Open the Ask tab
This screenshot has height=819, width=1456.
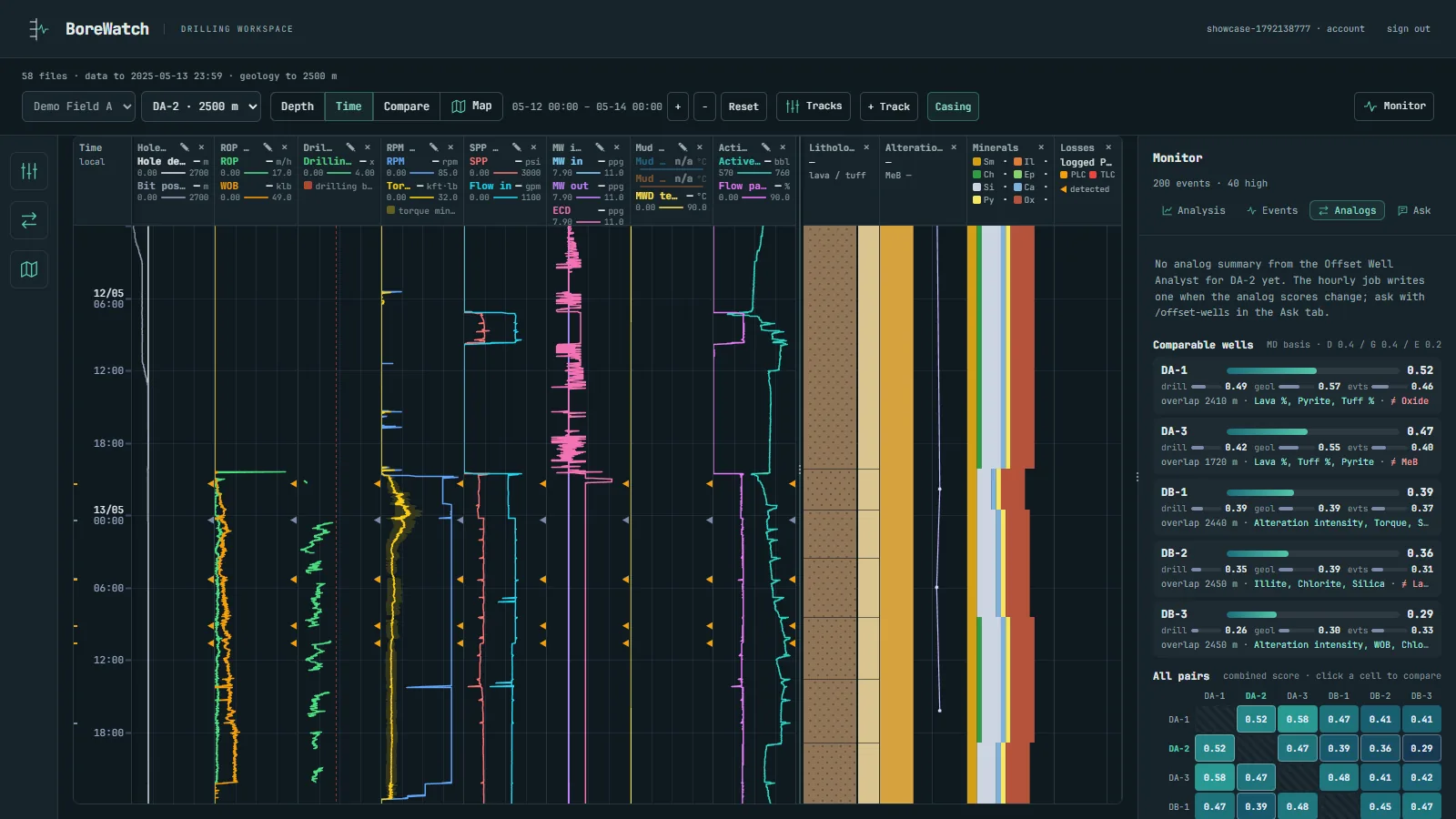point(1414,210)
